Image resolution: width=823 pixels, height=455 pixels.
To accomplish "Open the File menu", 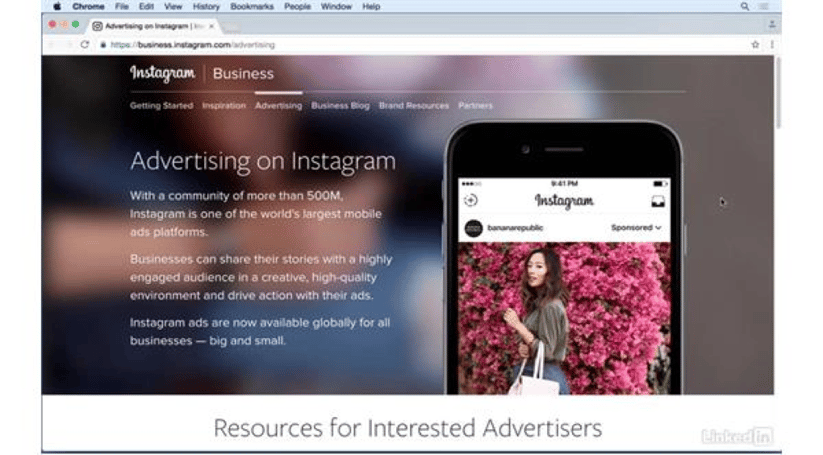I will [x=122, y=6].
